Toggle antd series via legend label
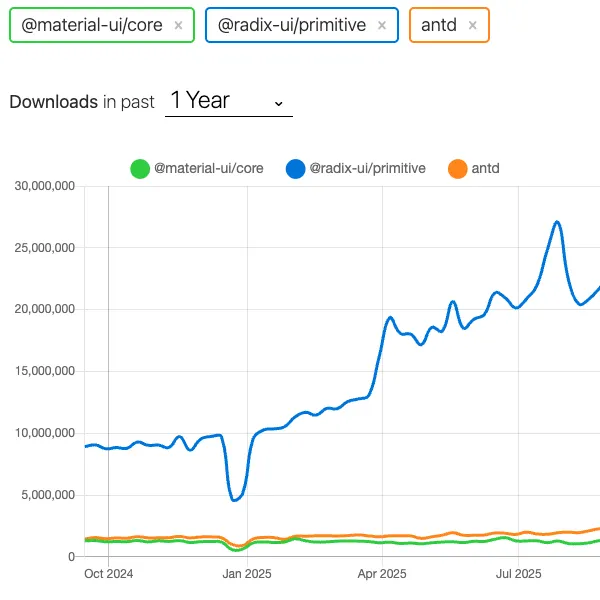The height and width of the screenshot is (600, 600). (x=486, y=169)
